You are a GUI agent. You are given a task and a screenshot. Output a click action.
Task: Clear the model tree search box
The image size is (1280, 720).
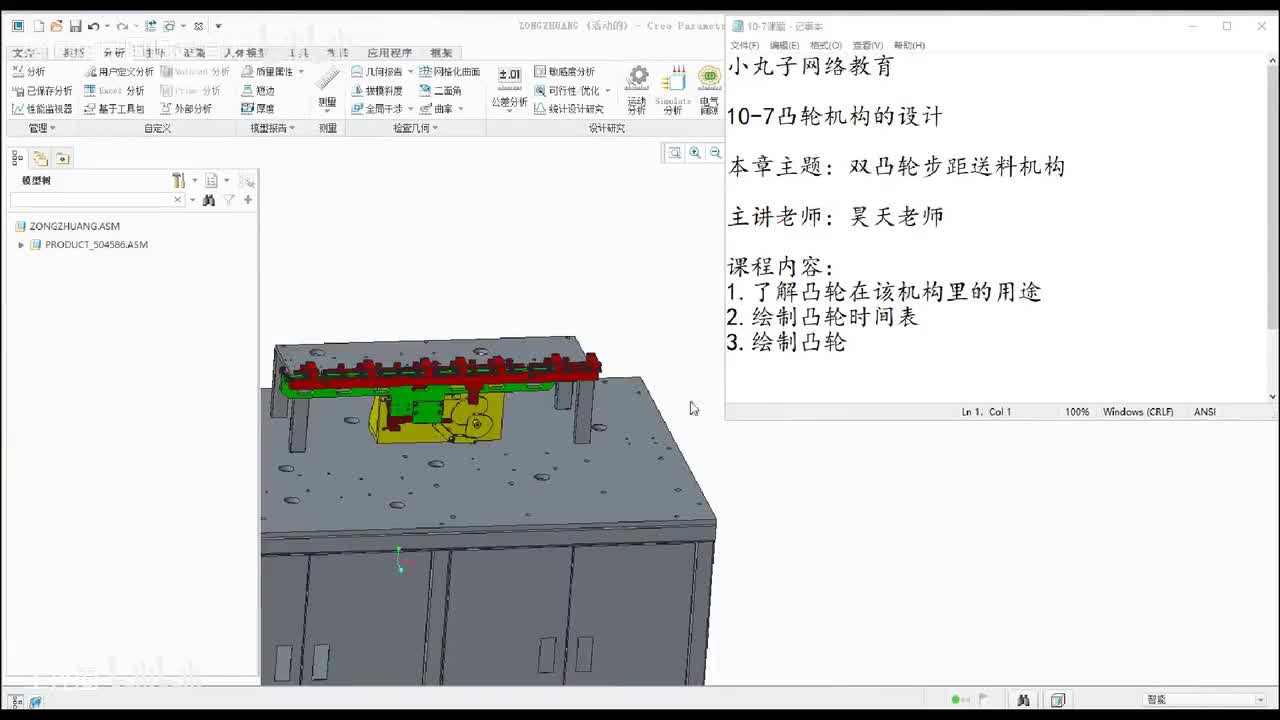(178, 200)
